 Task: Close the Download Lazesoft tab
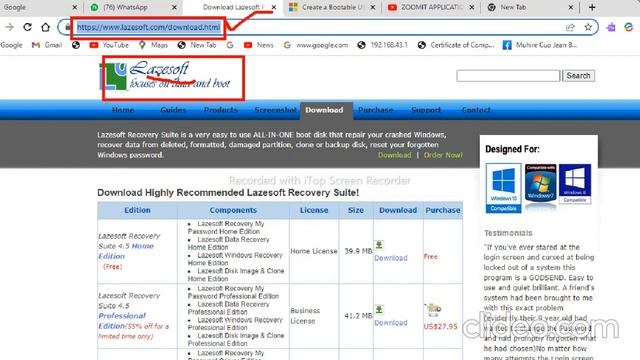(x=274, y=7)
